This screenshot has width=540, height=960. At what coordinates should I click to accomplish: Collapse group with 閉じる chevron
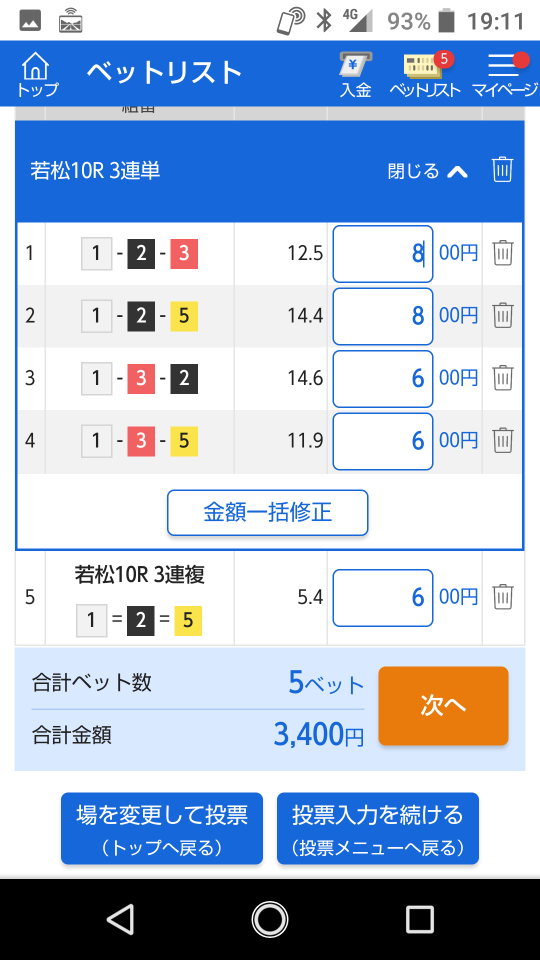click(428, 171)
